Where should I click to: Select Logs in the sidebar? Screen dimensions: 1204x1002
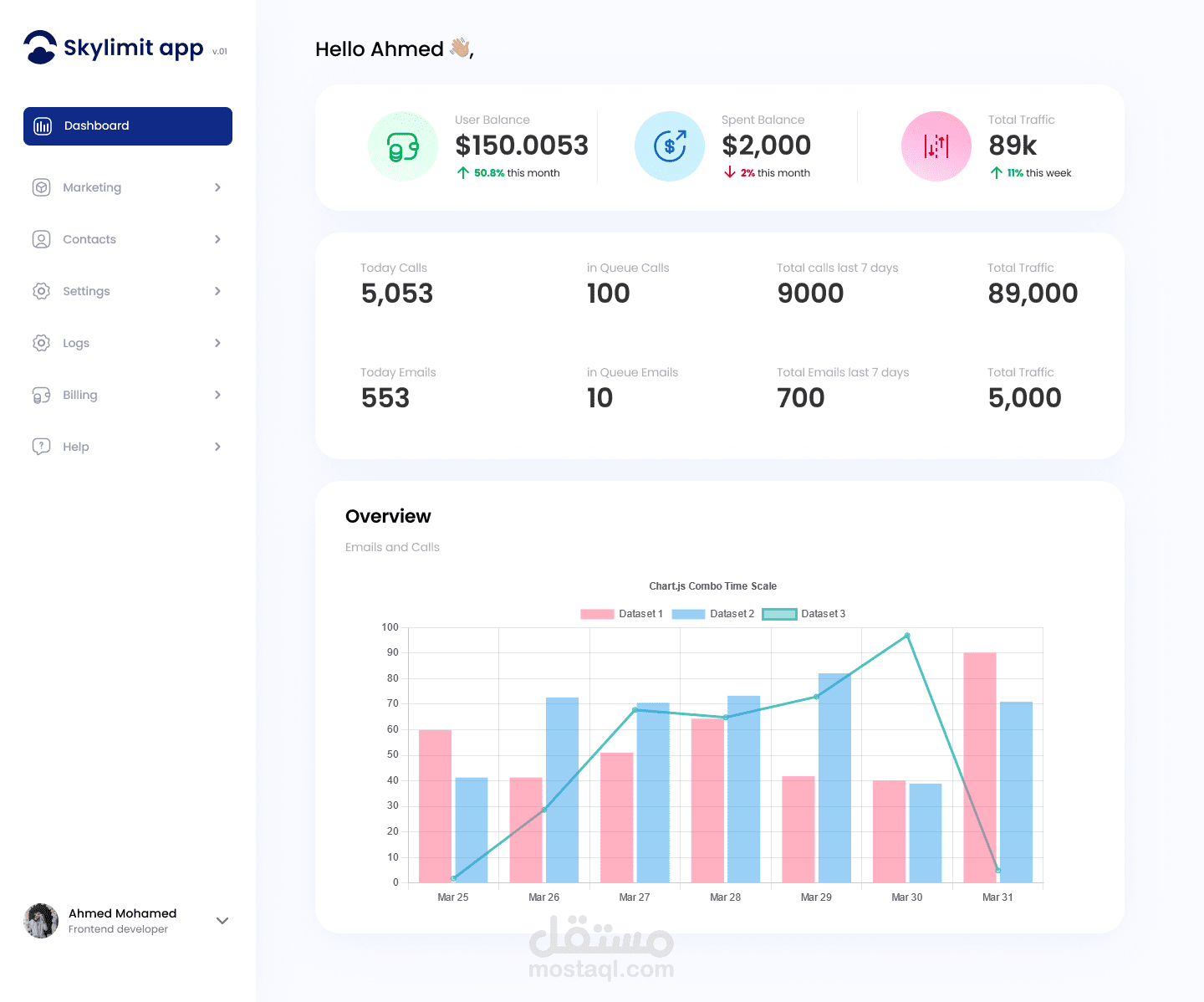(128, 343)
